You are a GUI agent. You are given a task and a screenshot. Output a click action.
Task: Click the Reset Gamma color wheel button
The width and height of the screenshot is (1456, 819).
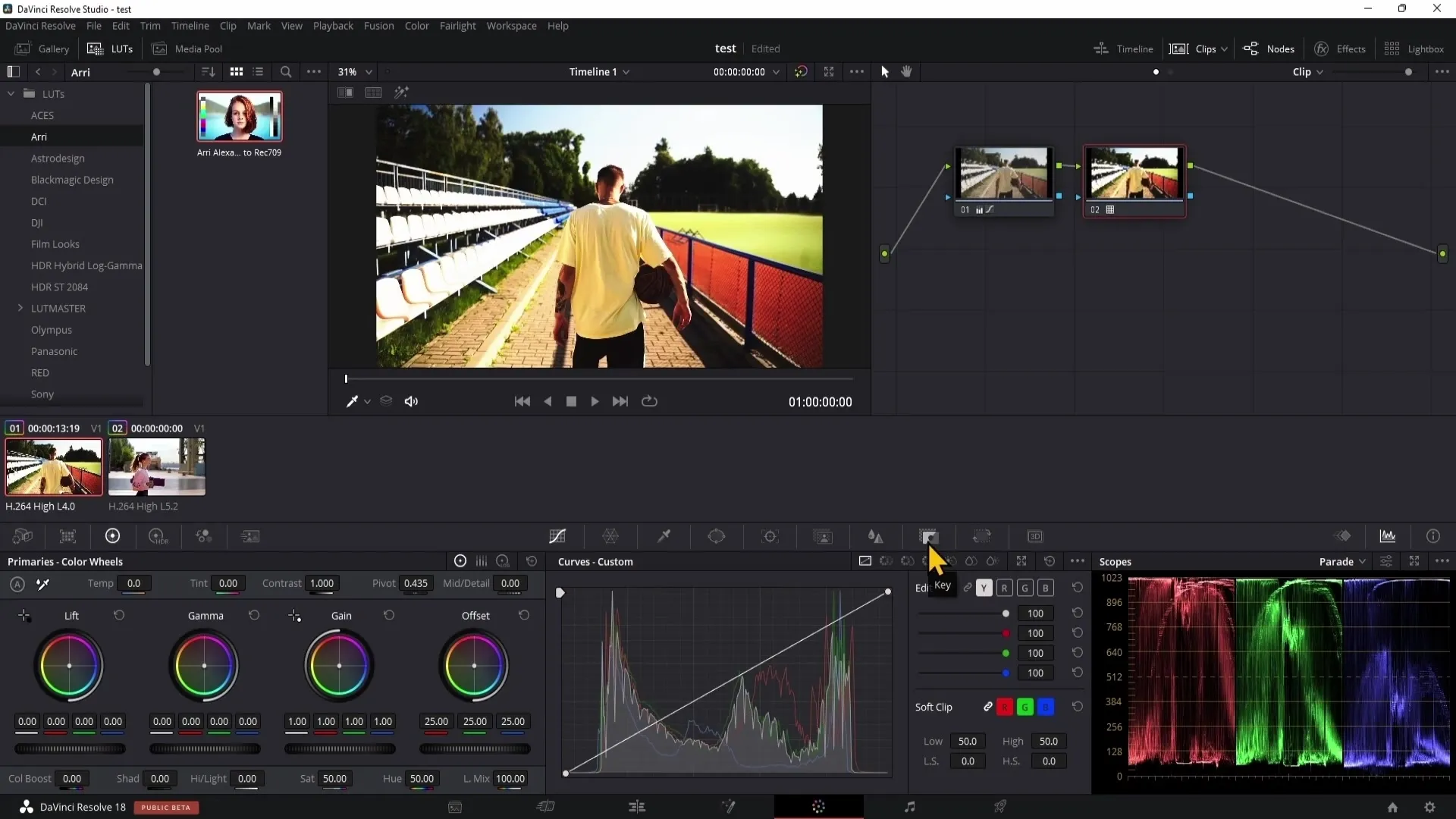(x=253, y=616)
